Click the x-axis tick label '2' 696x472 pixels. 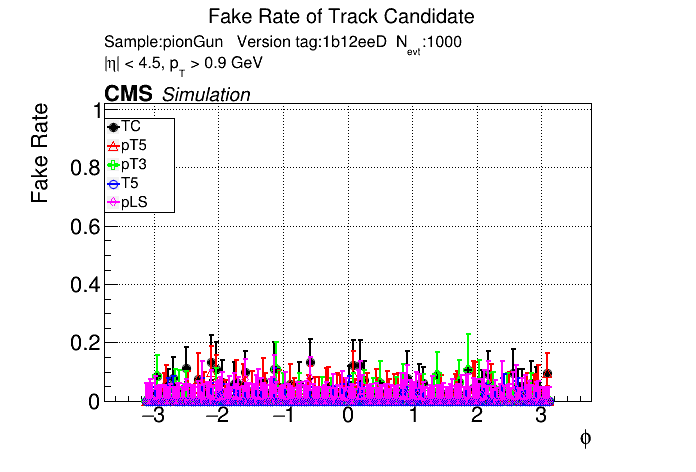477,416
